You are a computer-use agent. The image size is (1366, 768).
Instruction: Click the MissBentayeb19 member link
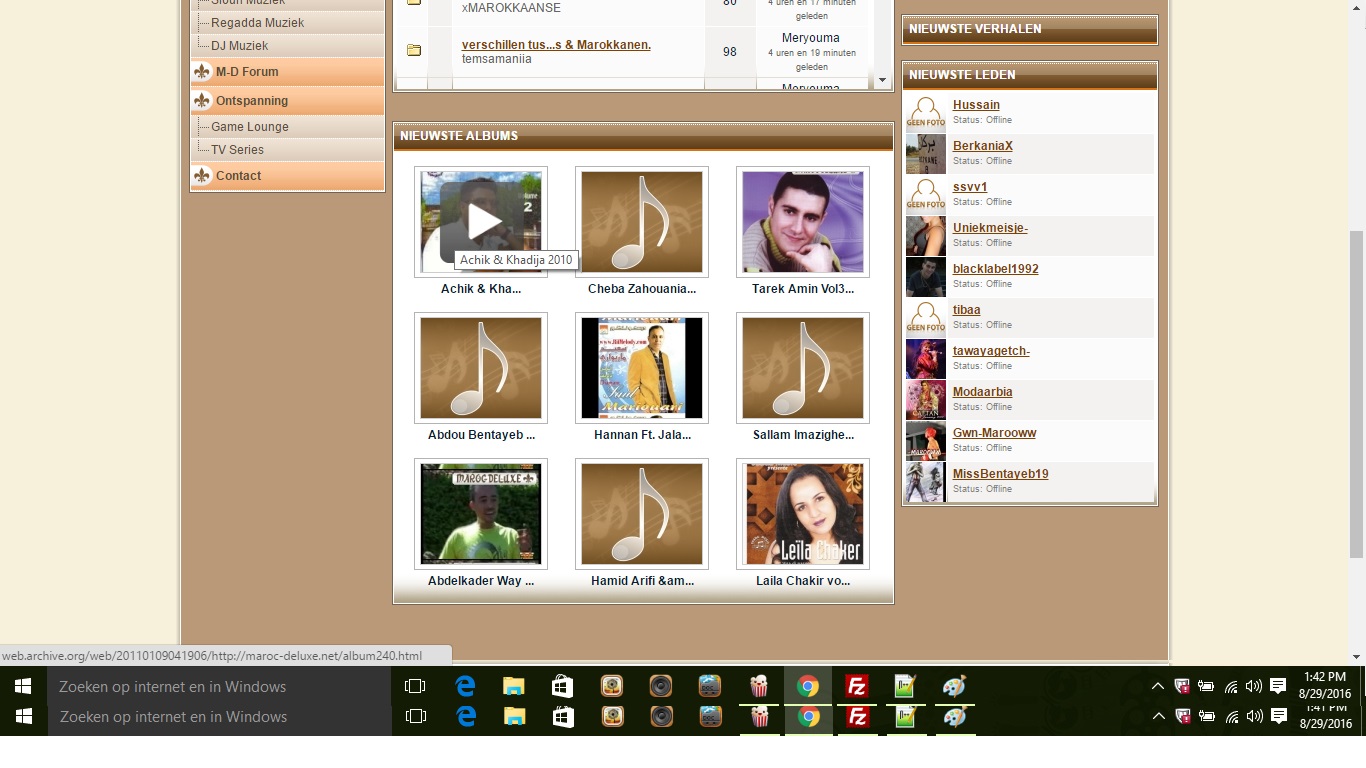click(1000, 474)
